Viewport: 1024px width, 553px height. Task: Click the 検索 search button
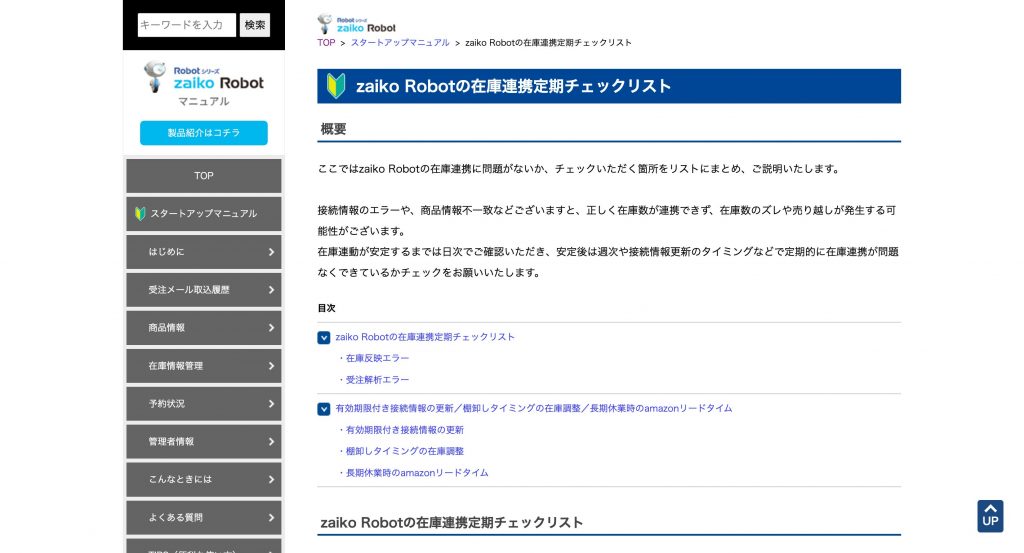pos(255,25)
